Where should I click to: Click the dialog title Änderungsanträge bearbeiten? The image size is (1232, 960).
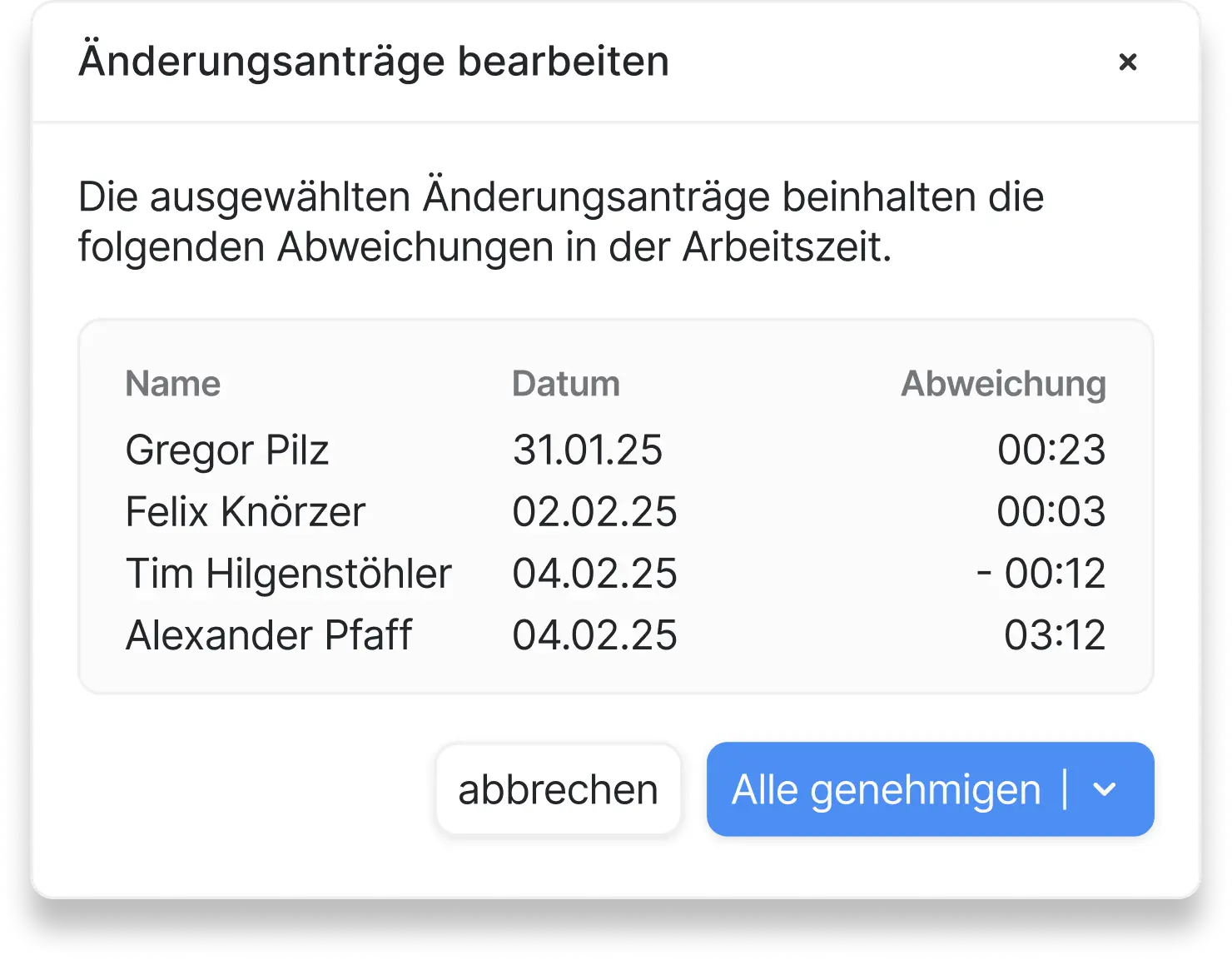point(373,60)
